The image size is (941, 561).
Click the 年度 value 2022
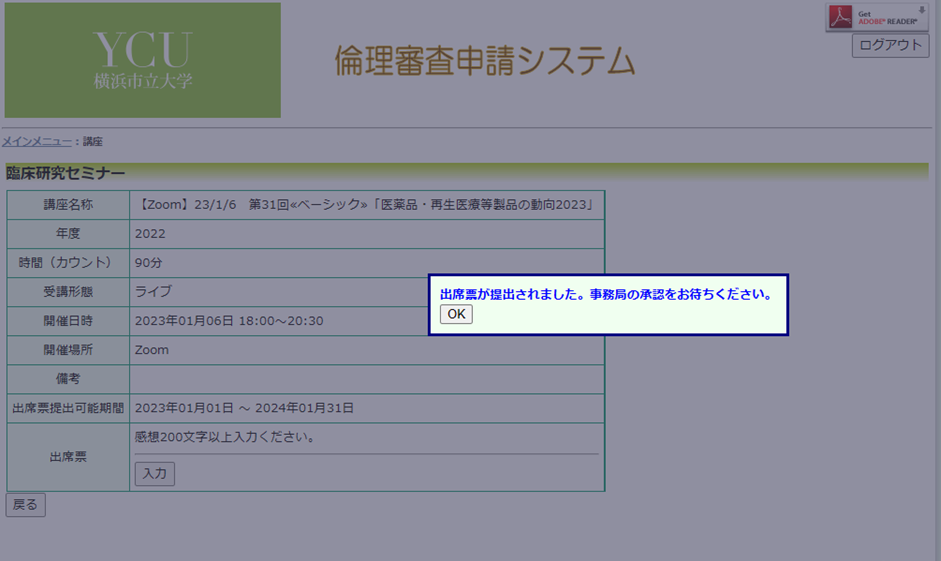[150, 234]
